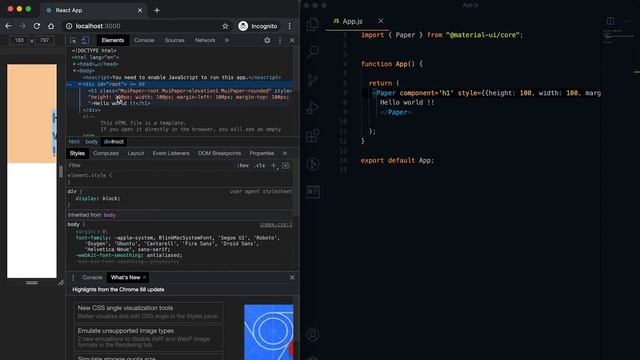Open the Properties pane tab
The height and width of the screenshot is (360, 640).
[x=262, y=153]
